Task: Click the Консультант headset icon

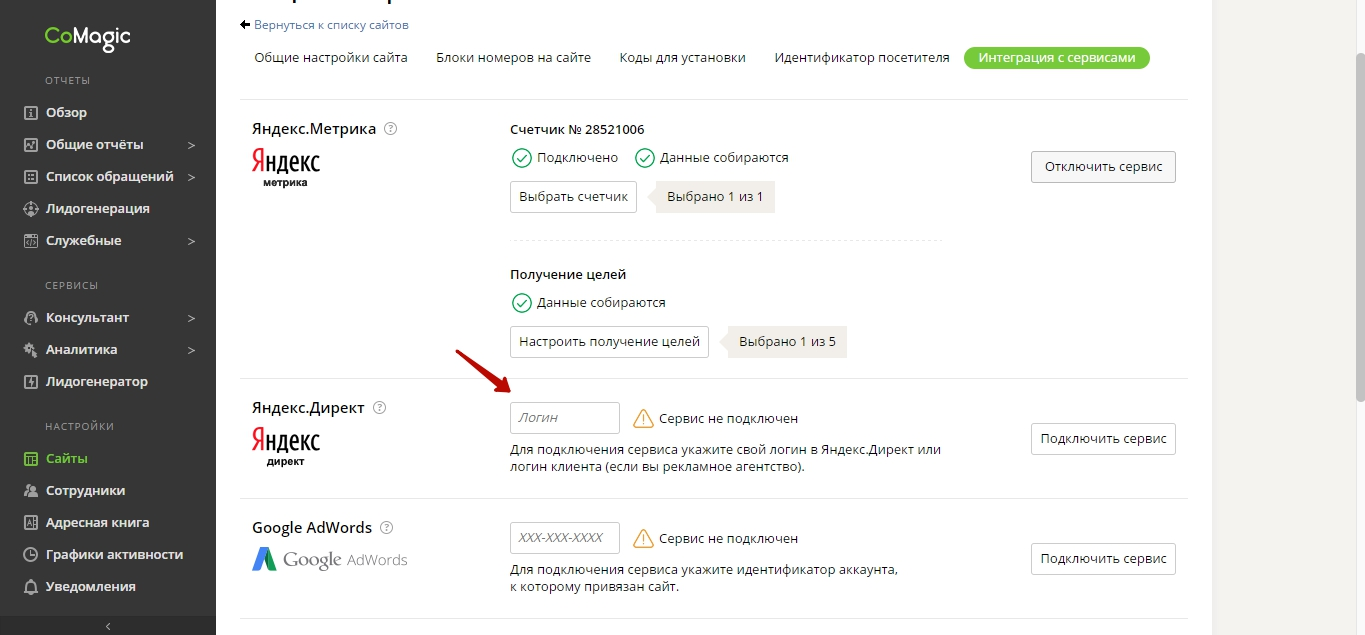Action: [31, 318]
